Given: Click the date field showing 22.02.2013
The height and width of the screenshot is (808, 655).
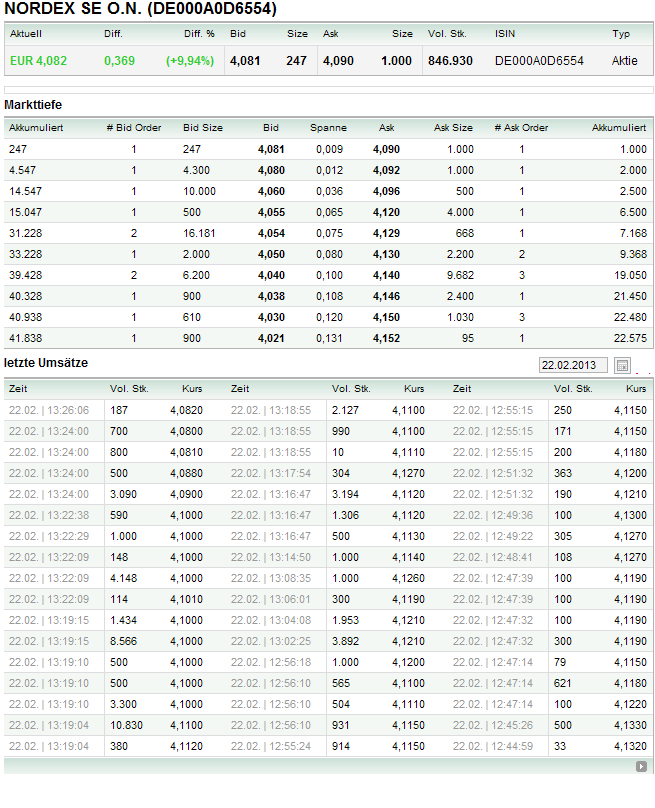Looking at the screenshot, I should 573,365.
